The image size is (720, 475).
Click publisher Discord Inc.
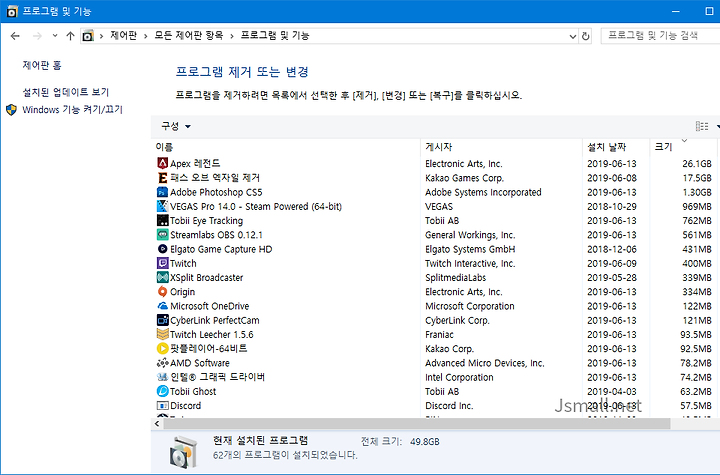pyautogui.click(x=449, y=406)
